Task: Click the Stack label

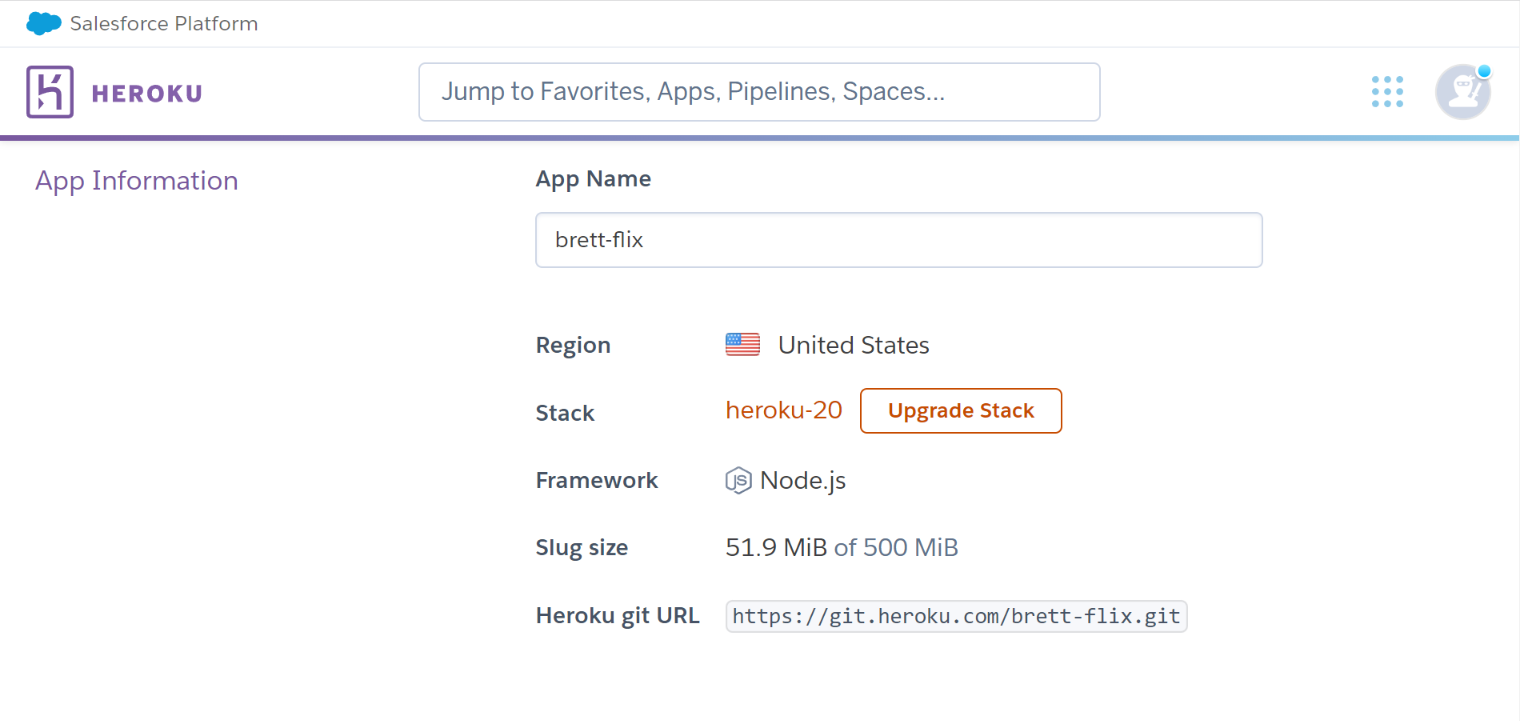Action: pos(565,413)
